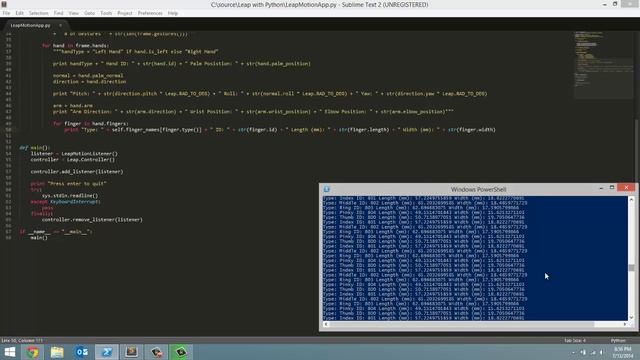This screenshot has height=360, width=640.
Task: Open the Goto menu
Action: 89,13
